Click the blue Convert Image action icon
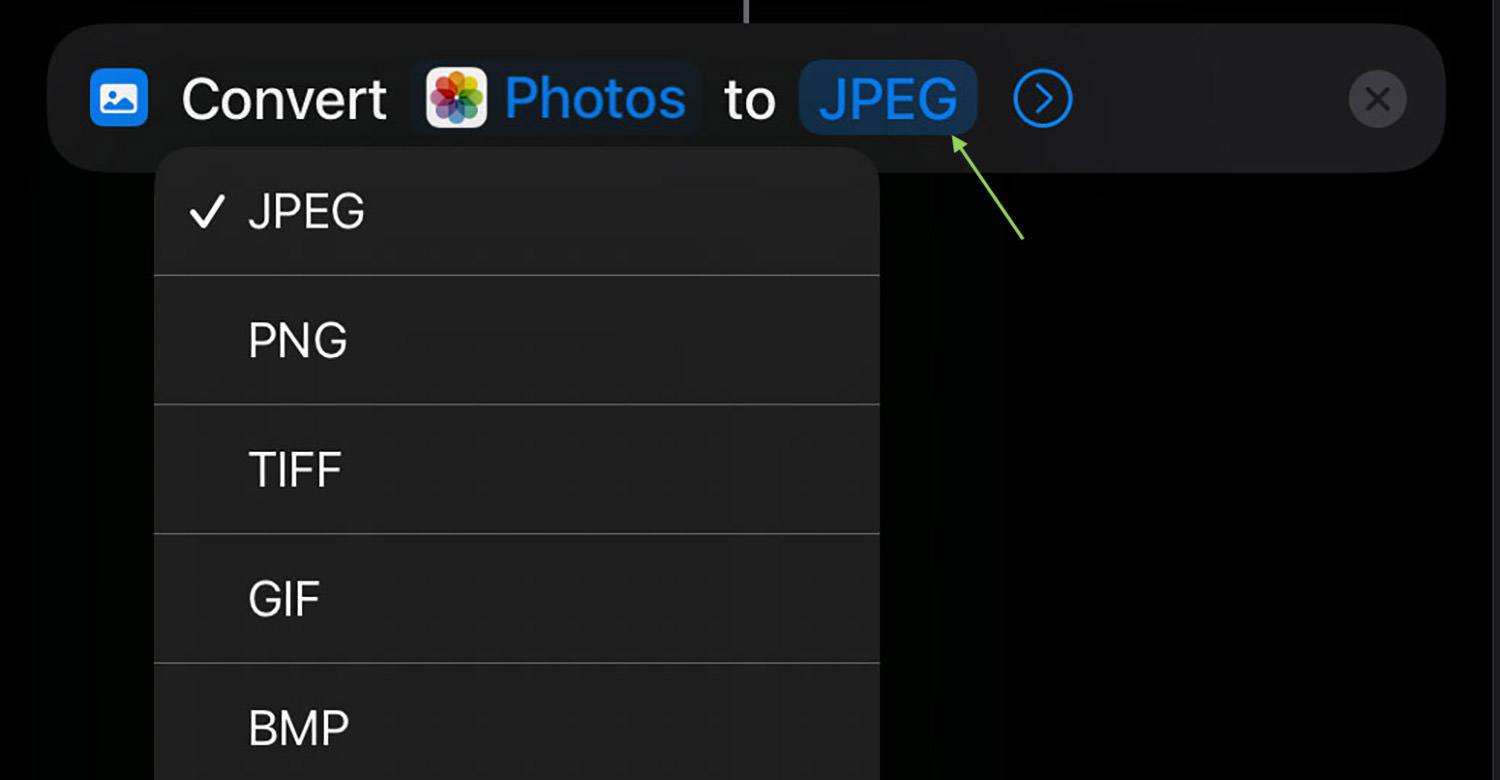This screenshot has width=1500, height=780. 119,98
